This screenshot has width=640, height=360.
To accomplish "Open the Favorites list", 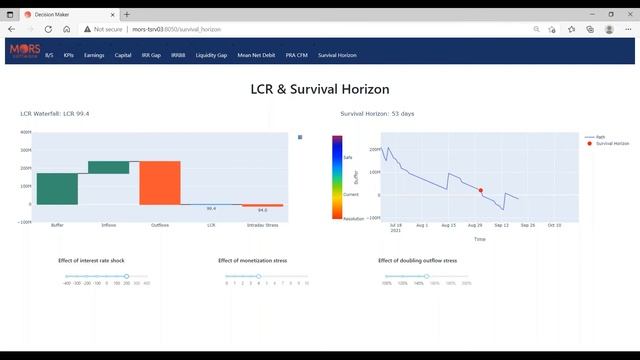I will [x=571, y=29].
